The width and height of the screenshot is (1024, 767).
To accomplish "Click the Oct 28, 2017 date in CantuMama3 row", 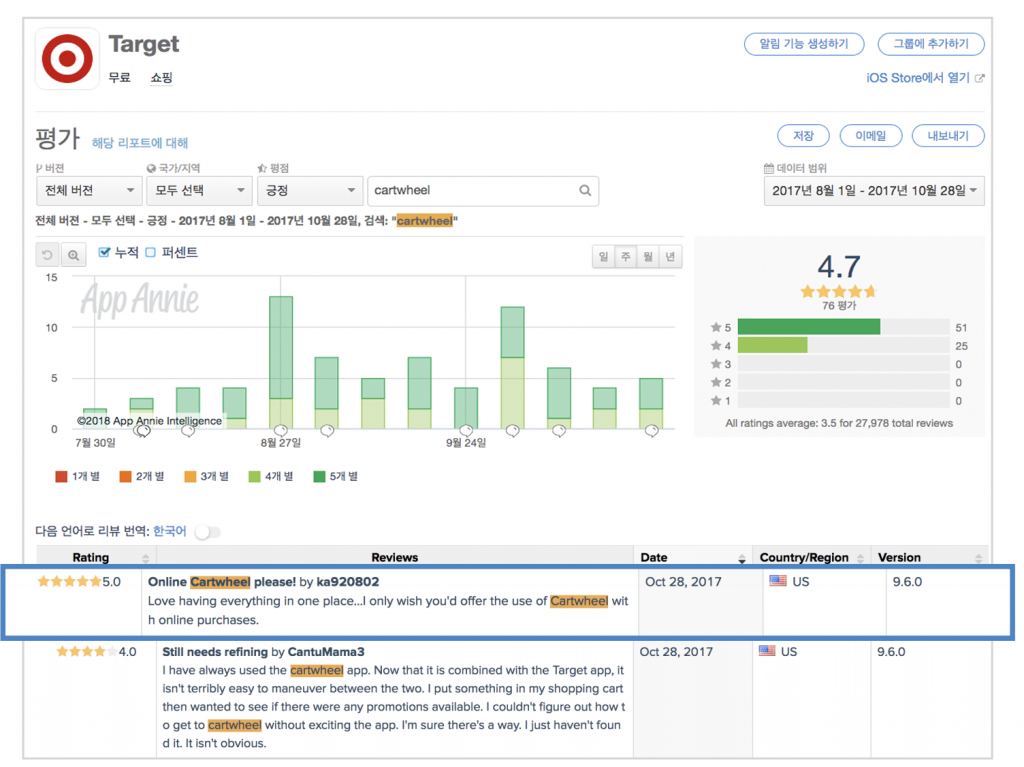I will tap(676, 651).
